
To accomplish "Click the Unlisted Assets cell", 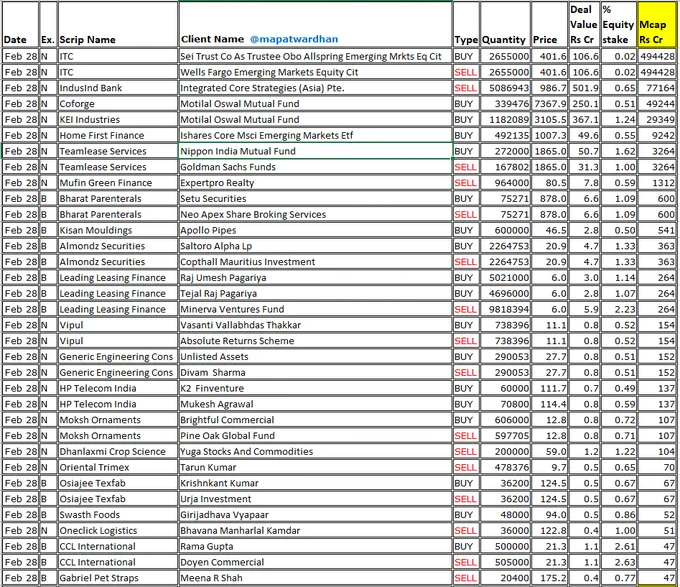I will click(315, 357).
